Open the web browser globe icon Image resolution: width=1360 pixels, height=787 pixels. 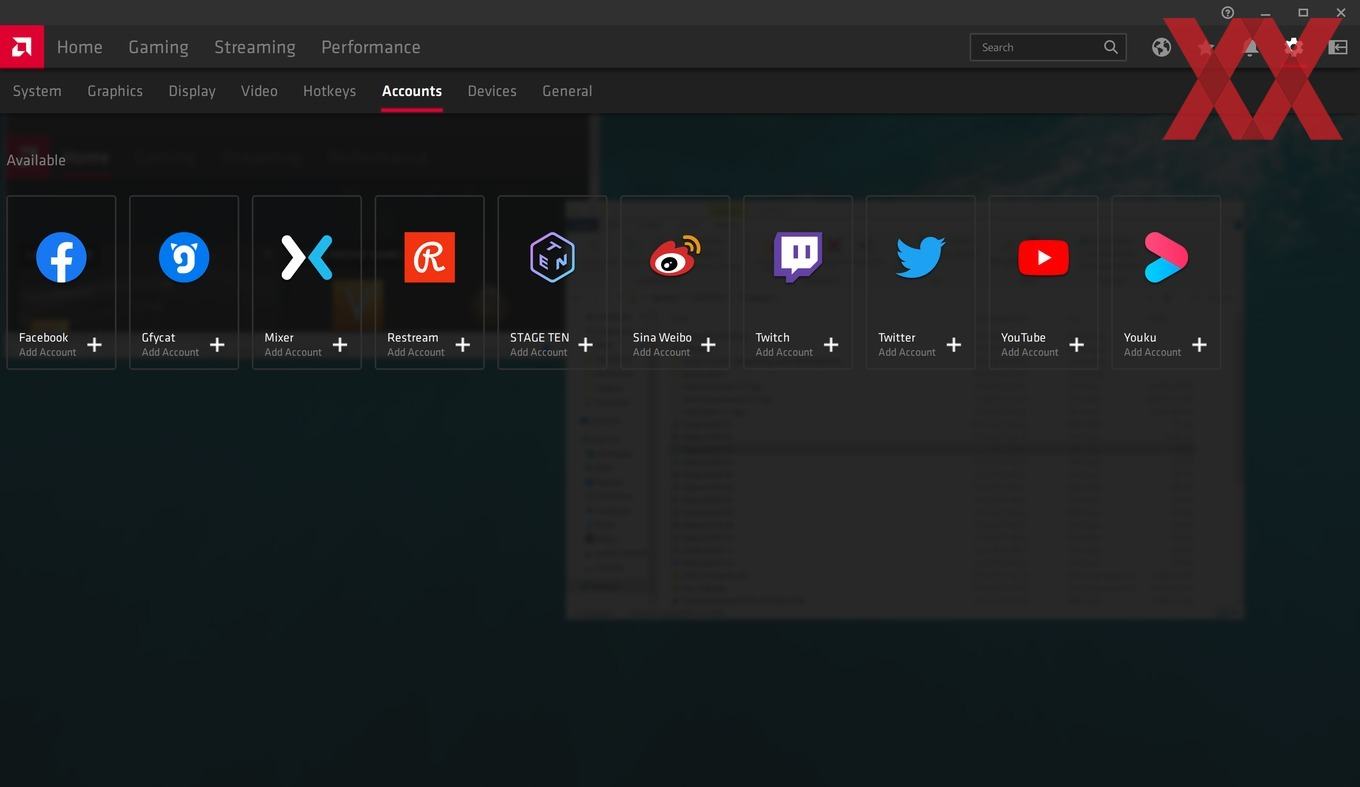coord(1161,47)
